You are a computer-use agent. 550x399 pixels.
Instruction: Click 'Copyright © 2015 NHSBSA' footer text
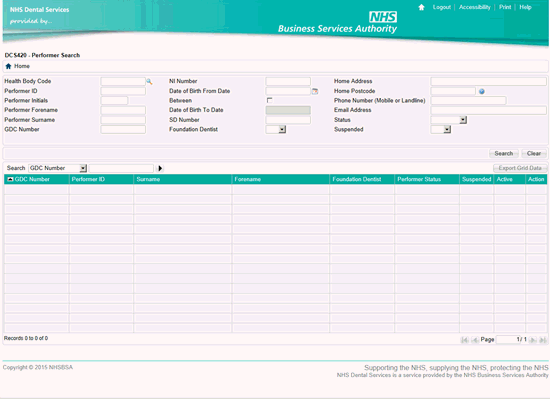click(38, 367)
